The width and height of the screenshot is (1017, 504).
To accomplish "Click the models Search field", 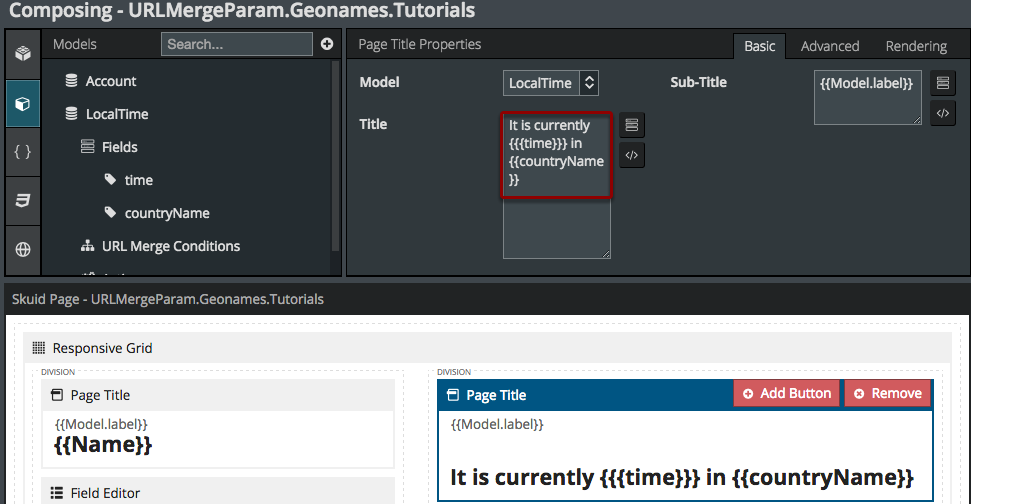I will 237,44.
